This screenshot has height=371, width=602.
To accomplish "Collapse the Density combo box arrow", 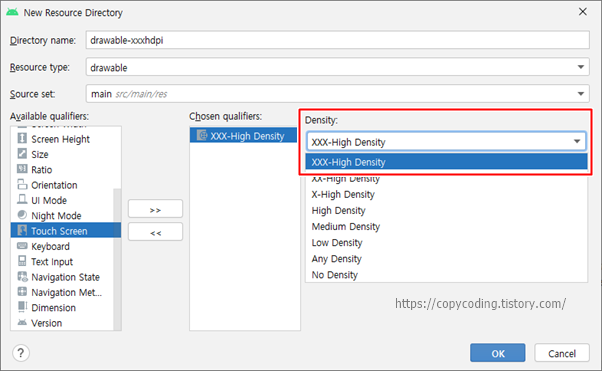I will pos(577,141).
